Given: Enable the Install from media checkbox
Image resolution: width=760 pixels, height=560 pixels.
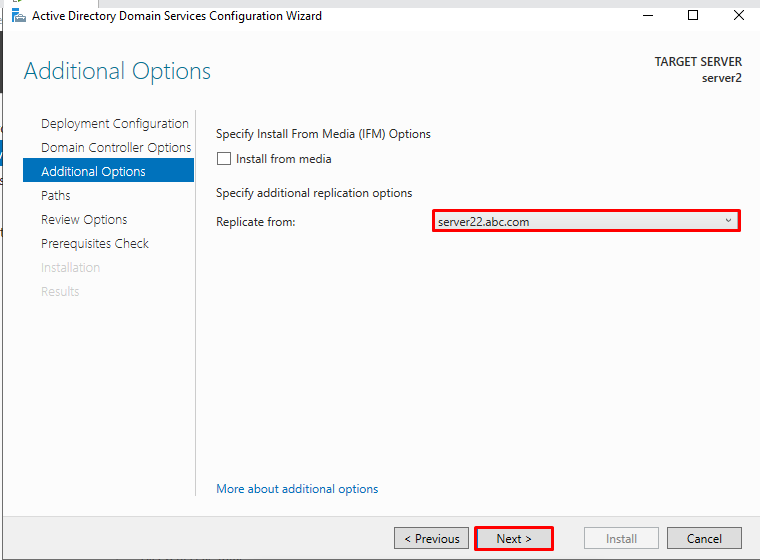Looking at the screenshot, I should coord(223,159).
